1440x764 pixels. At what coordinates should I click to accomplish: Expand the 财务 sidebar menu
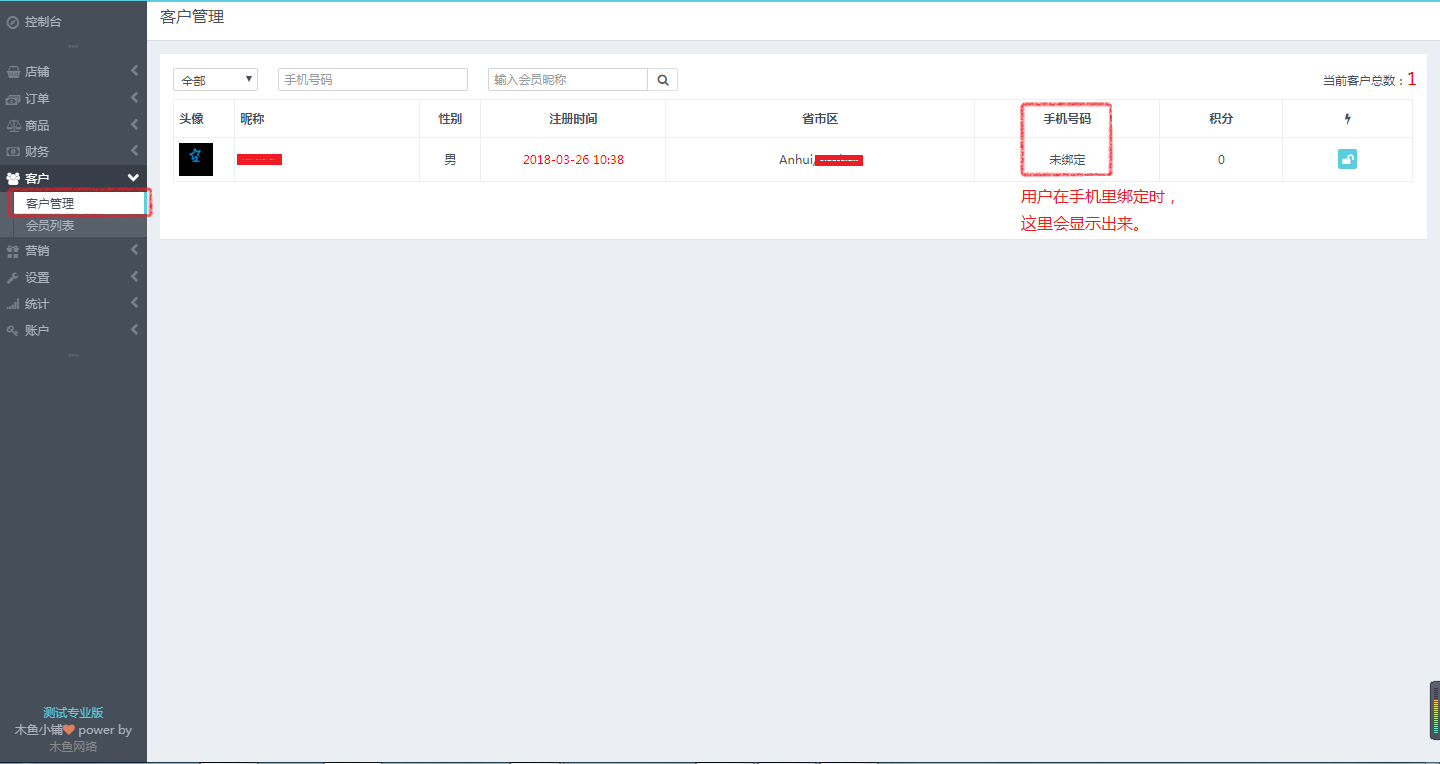point(37,152)
